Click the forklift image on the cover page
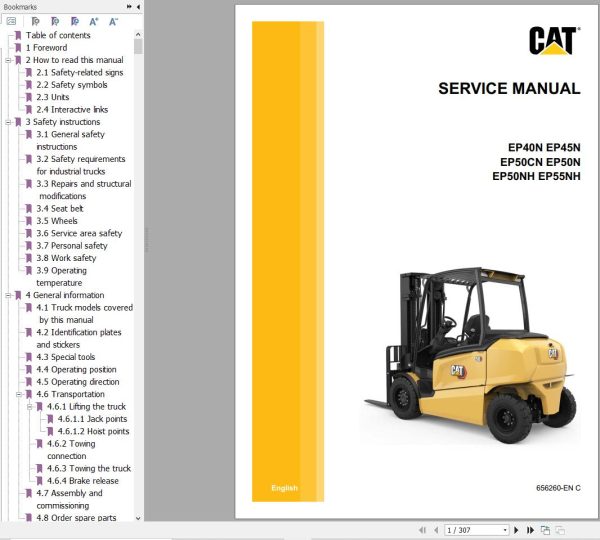 click(470, 354)
